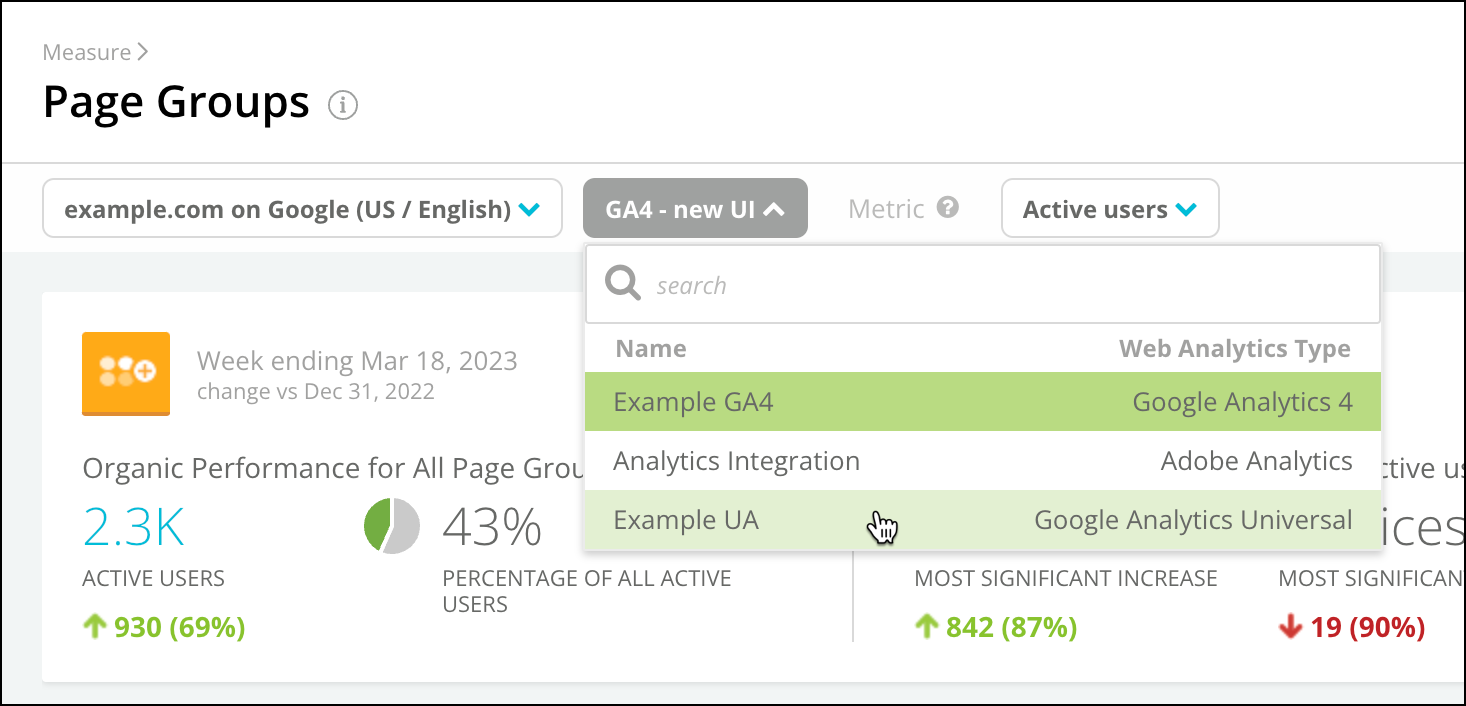
Task: Click the Web Analytics Type column header
Action: (1235, 349)
